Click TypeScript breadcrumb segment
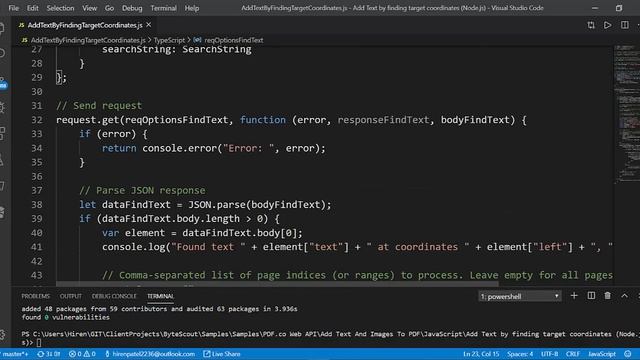The image size is (640, 360). [x=169, y=40]
